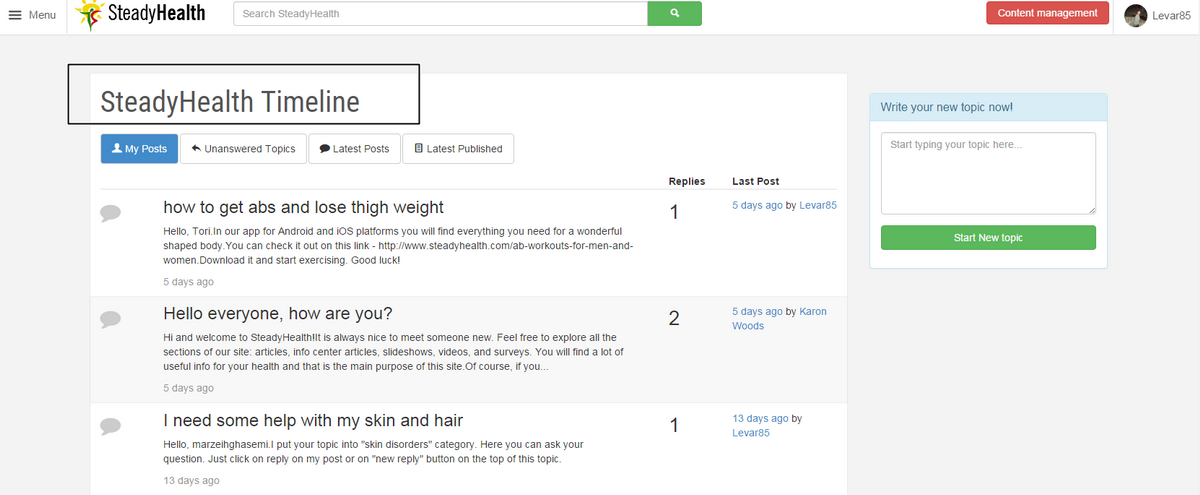The image size is (1200, 495).
Task: Click the Last Post column header
Action: click(x=755, y=181)
